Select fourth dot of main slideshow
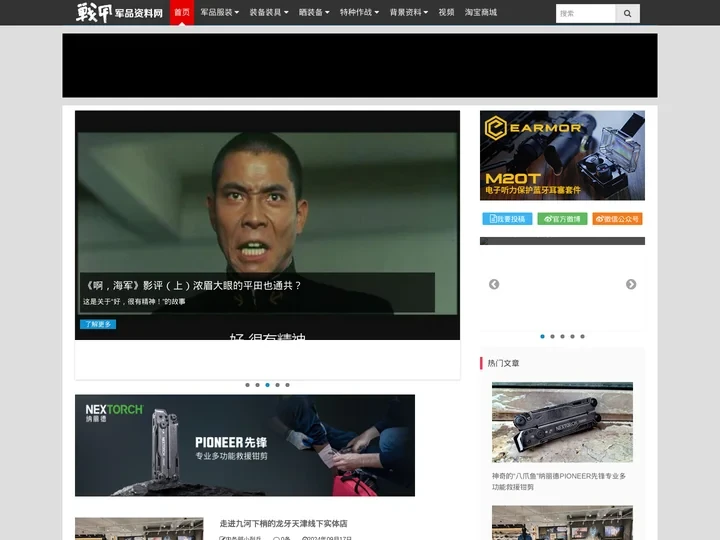This screenshot has height=540, width=720. click(x=277, y=385)
